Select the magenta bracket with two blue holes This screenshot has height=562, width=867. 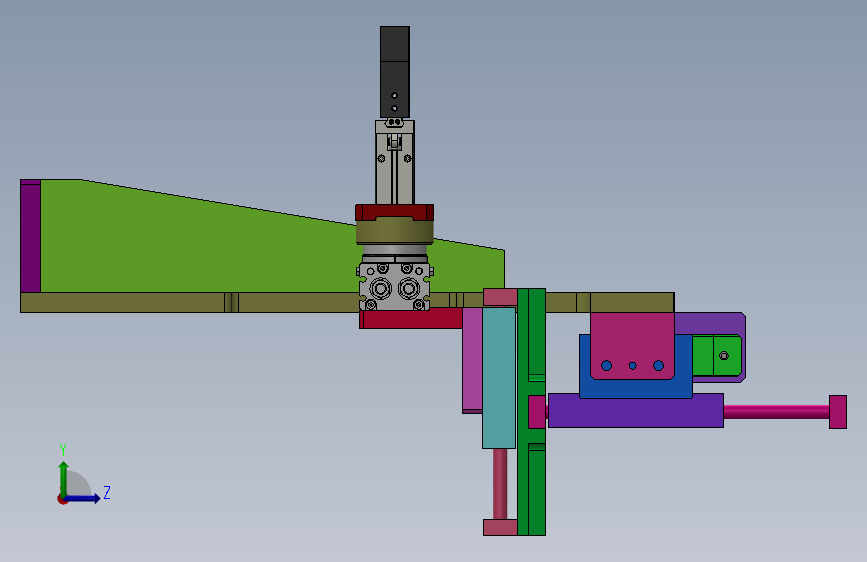click(632, 346)
